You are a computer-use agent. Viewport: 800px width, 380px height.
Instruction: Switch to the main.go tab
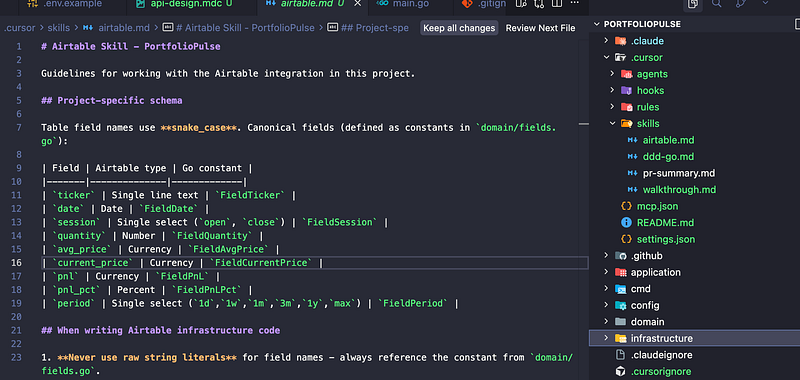click(x=403, y=4)
